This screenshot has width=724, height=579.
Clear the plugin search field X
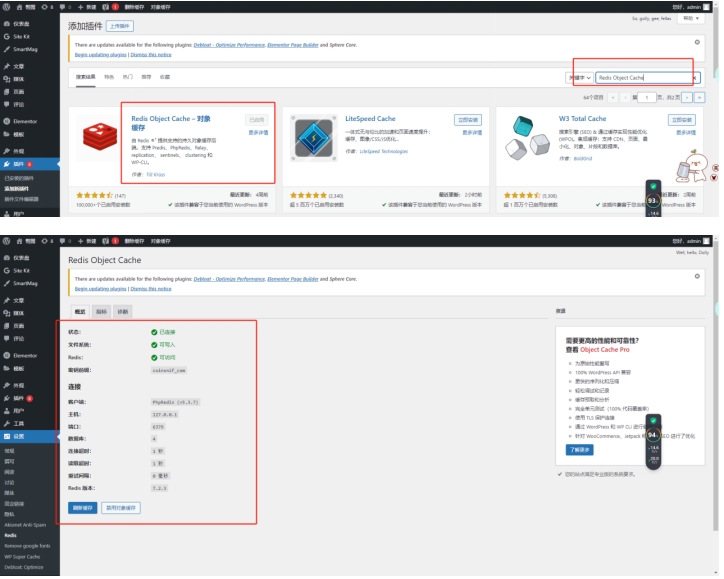coord(695,78)
